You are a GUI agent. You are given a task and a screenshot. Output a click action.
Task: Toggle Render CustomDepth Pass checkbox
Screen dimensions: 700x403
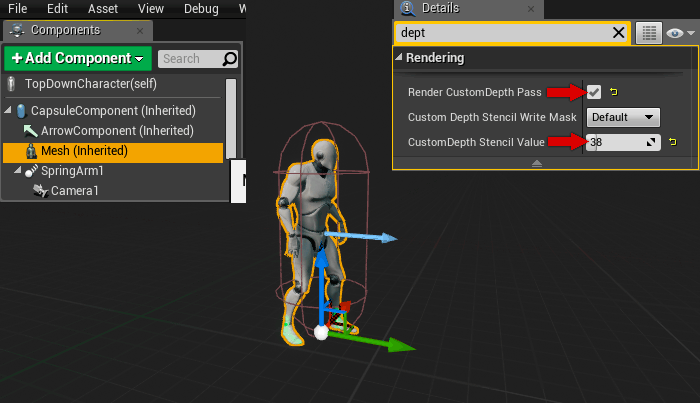pos(594,92)
